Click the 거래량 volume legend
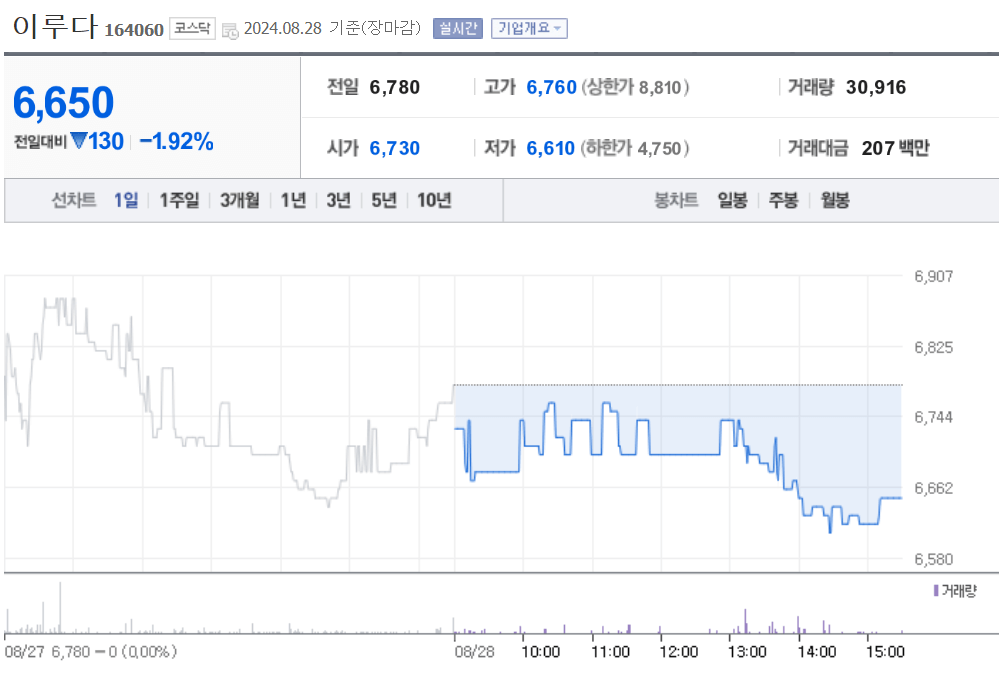 click(954, 591)
